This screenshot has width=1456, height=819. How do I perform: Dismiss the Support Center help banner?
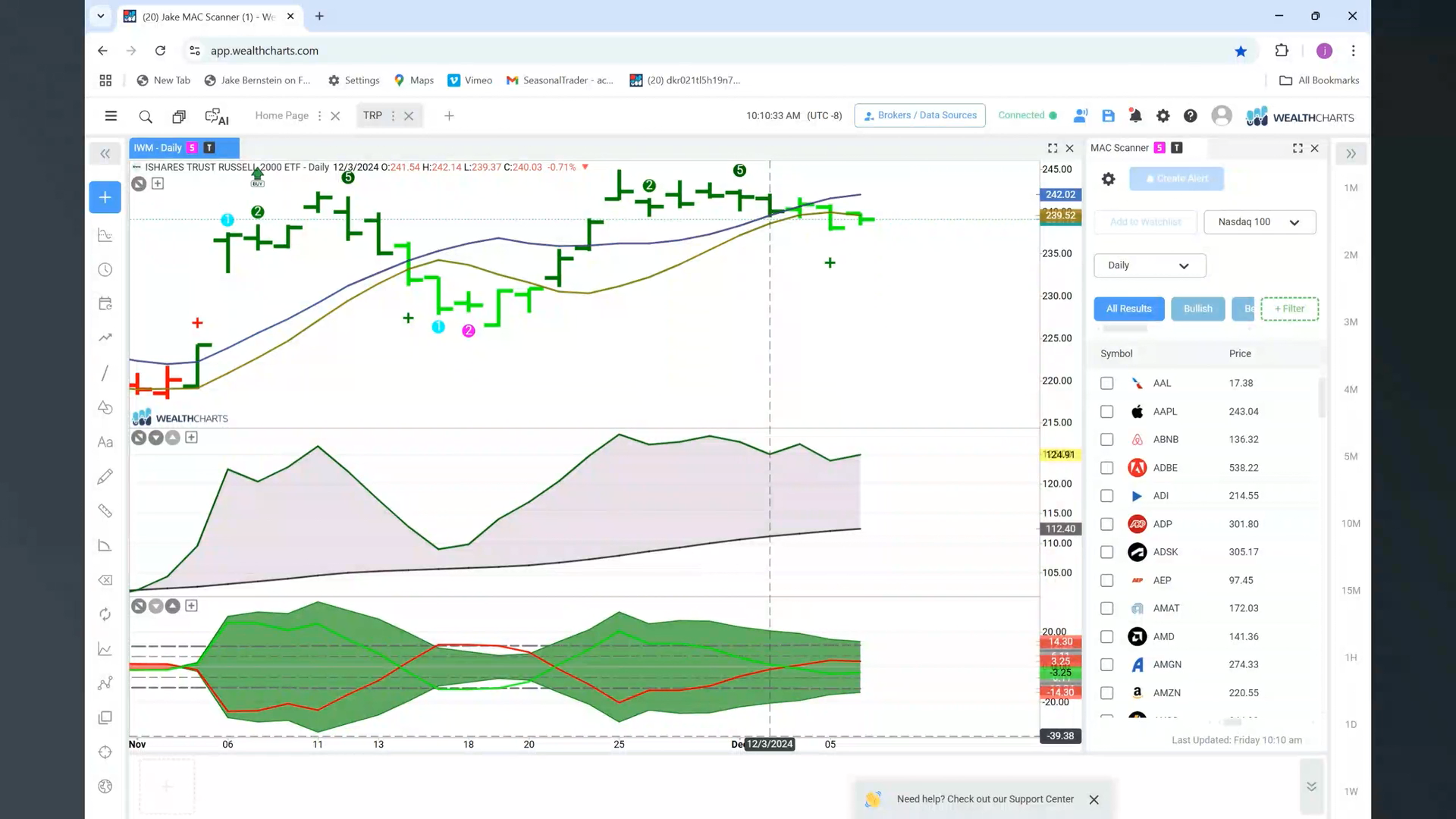click(1094, 800)
